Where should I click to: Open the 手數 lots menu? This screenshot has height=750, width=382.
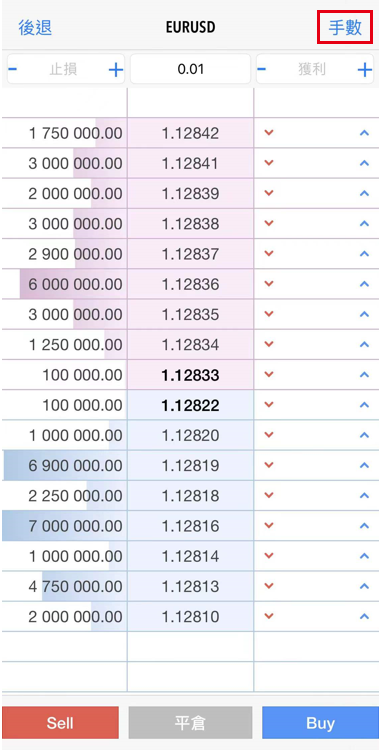345,27
